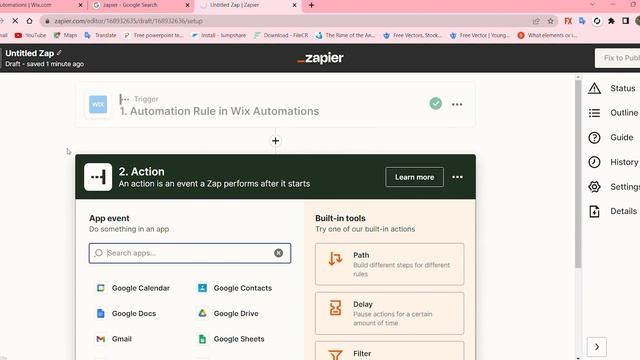Click the Wix trigger app icon
The width and height of the screenshot is (640, 360).
tap(98, 104)
